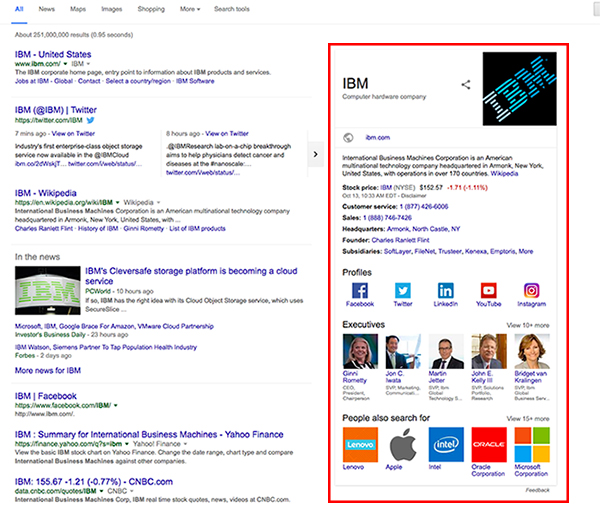Screen dimensions: 600x510
Task: Open the IBM - United States result
Action: 53,54
